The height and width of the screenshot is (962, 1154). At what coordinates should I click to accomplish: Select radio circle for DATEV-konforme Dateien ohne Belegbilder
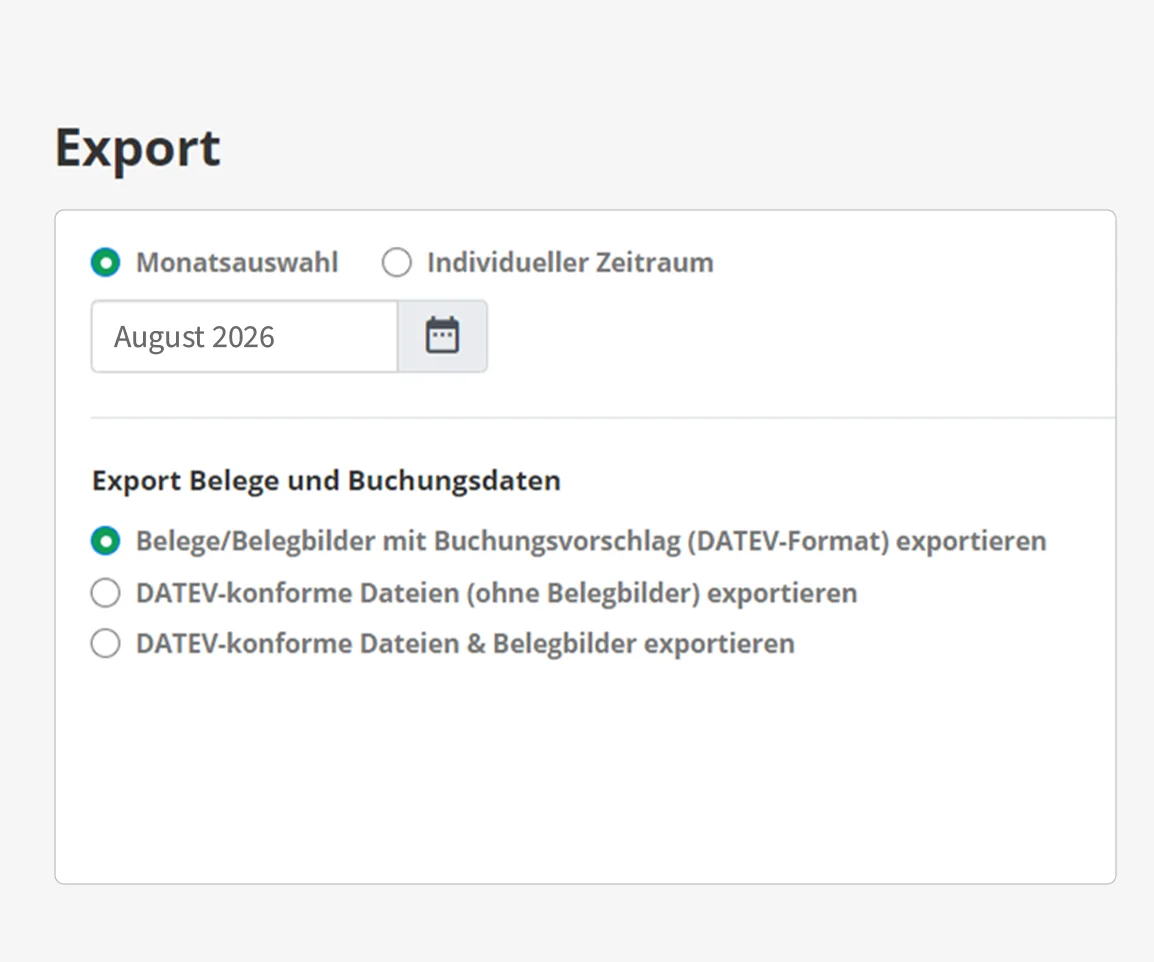[x=105, y=593]
